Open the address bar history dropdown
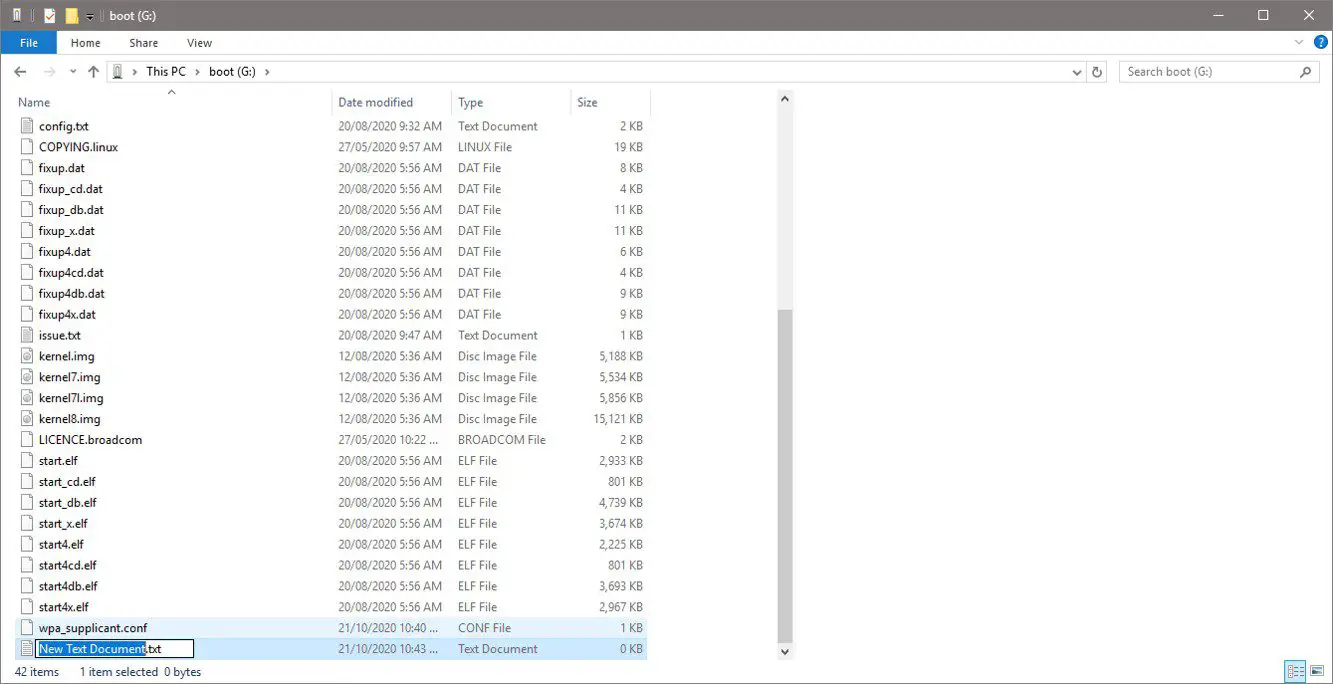 coord(1076,72)
